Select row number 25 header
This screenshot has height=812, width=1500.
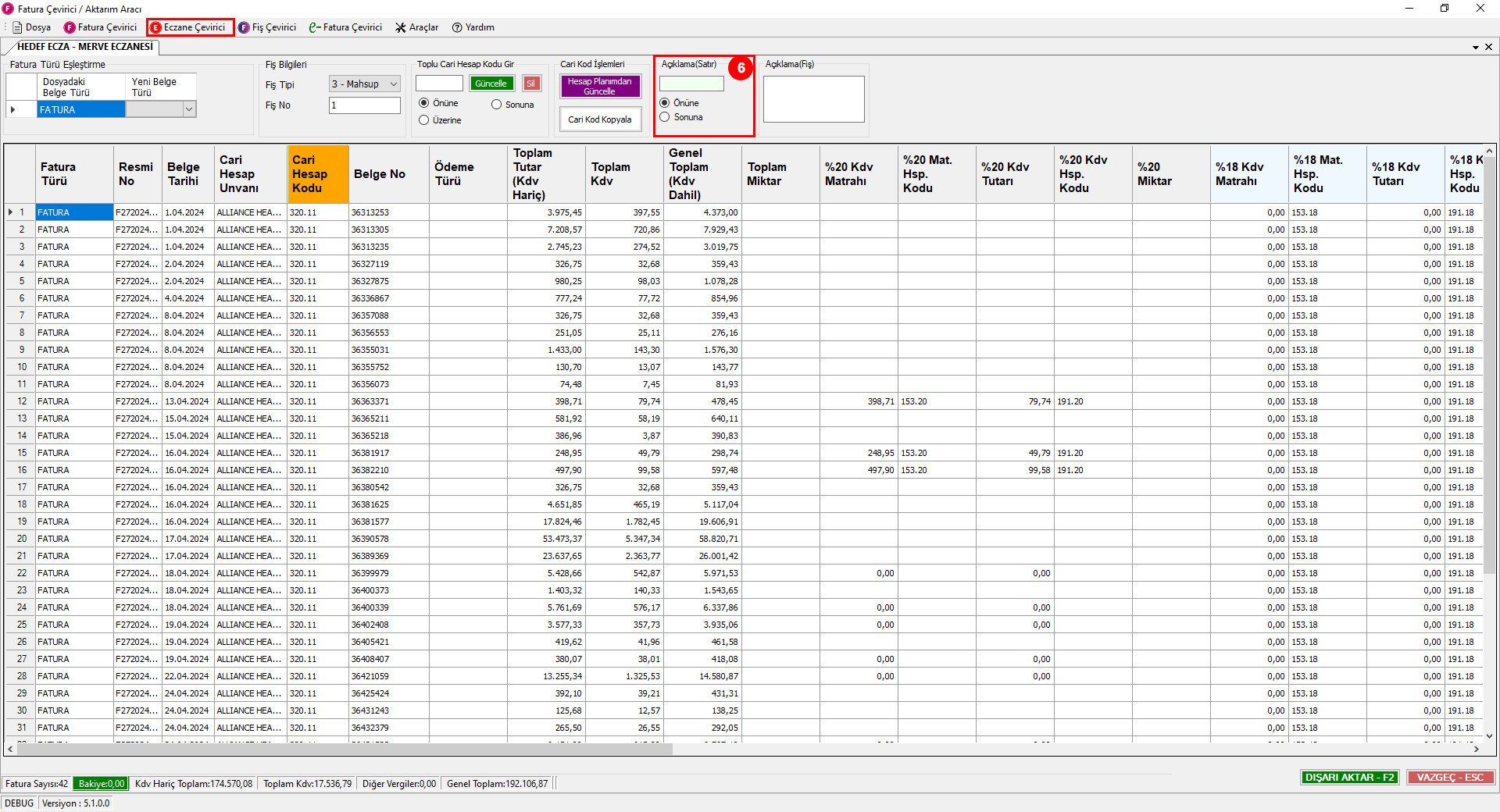21,625
